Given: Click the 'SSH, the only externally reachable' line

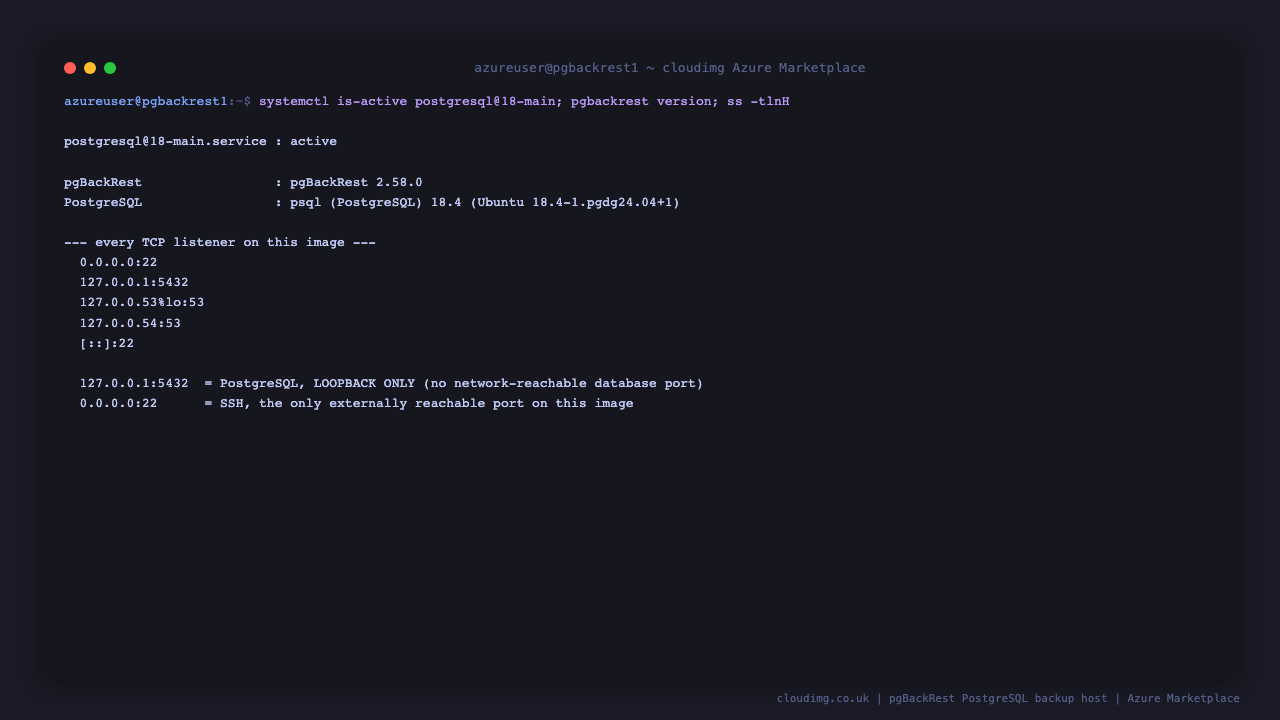Looking at the screenshot, I should point(356,403).
